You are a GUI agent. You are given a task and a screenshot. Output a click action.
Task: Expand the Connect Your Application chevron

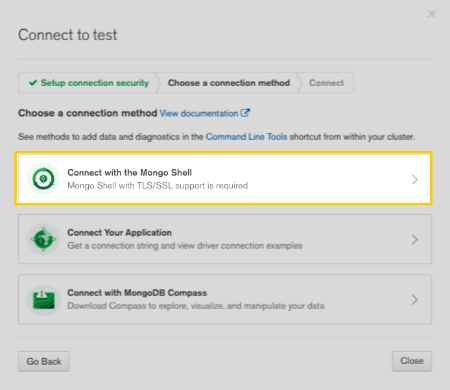(x=414, y=239)
